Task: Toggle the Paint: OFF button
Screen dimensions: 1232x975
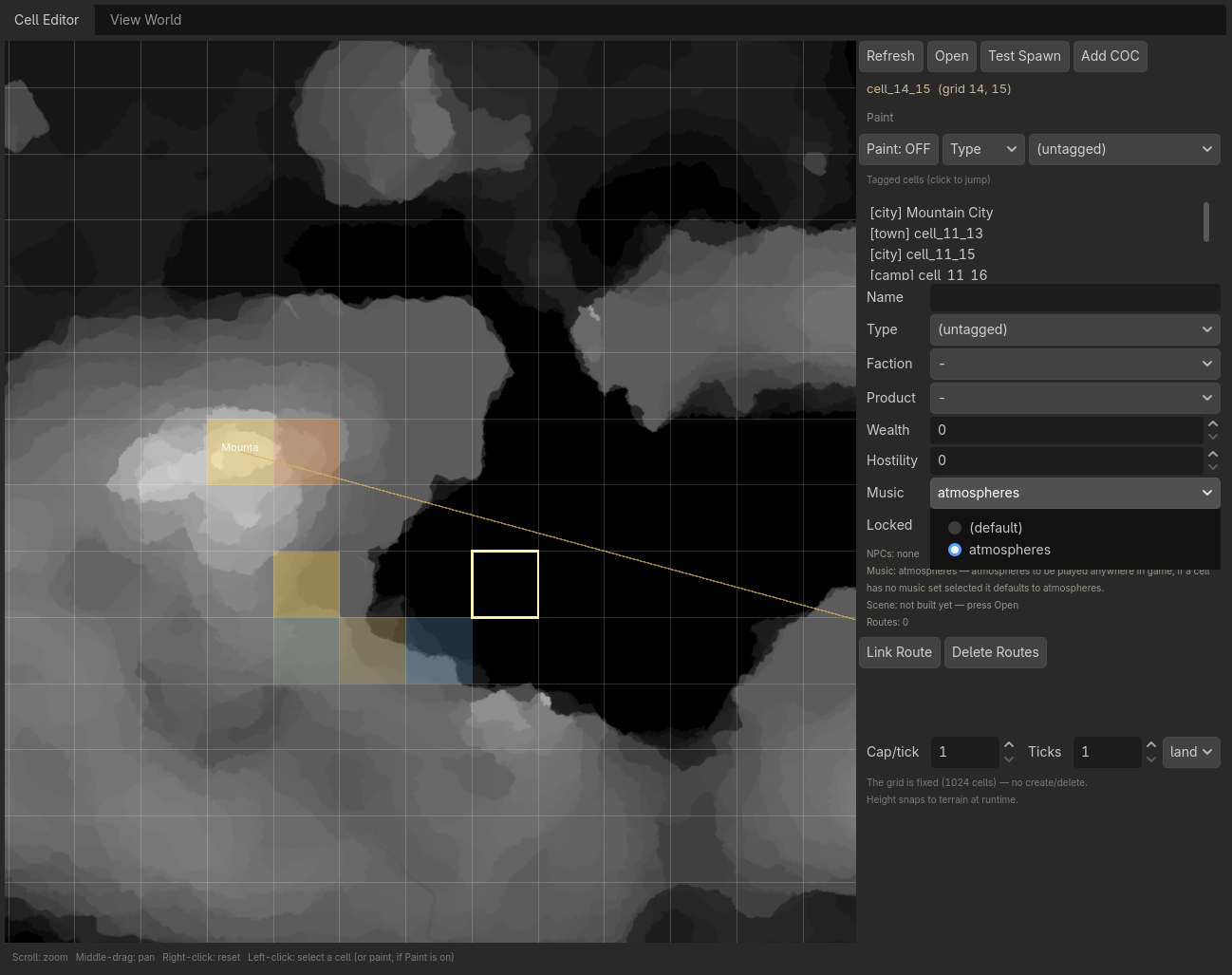Action: coord(898,149)
